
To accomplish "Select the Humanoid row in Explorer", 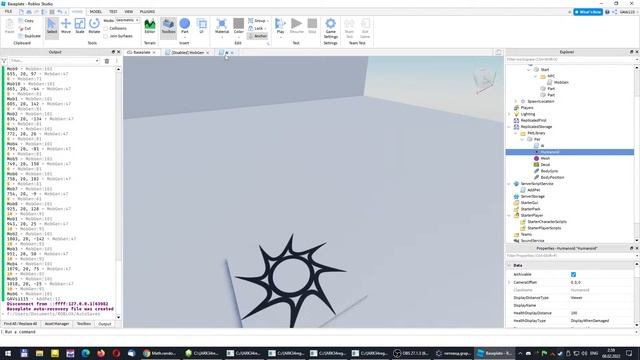I will (x=569, y=152).
